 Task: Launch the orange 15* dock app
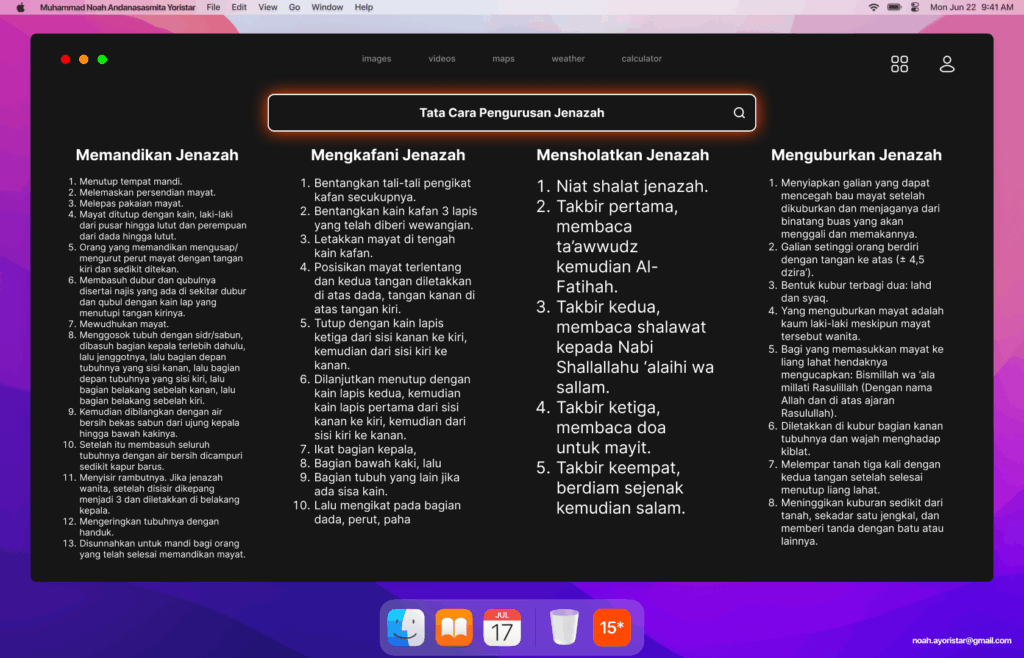[612, 628]
